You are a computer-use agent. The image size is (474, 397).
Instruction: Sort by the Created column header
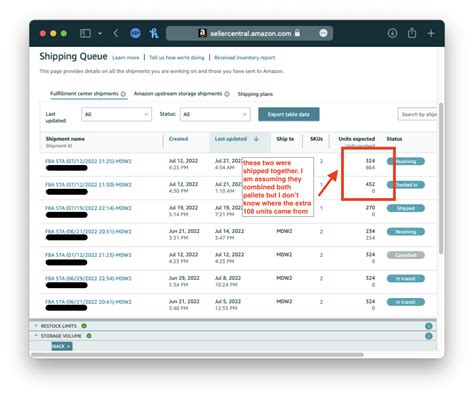178,139
